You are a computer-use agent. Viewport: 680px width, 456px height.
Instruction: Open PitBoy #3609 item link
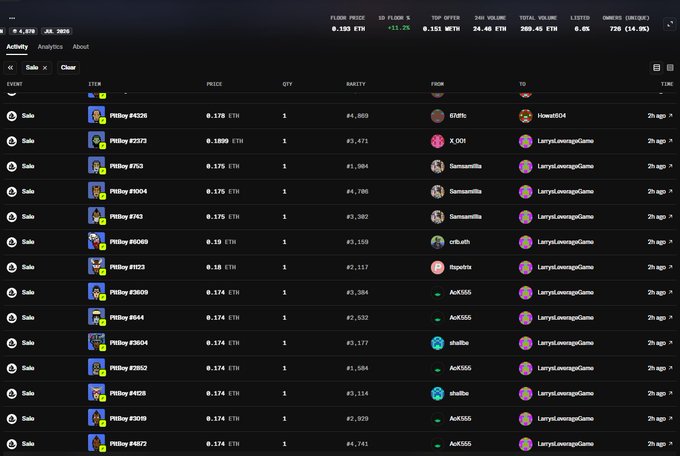coord(129,292)
